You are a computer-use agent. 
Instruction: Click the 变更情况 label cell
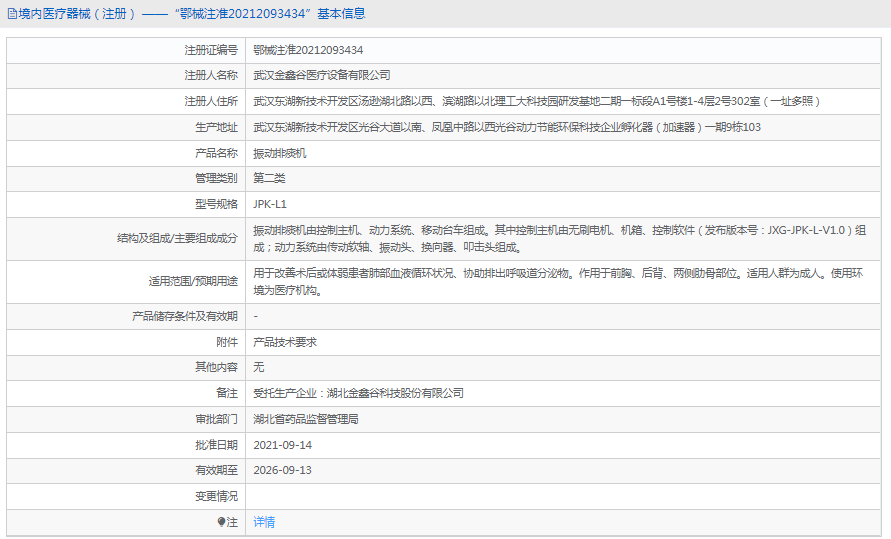tap(126, 496)
